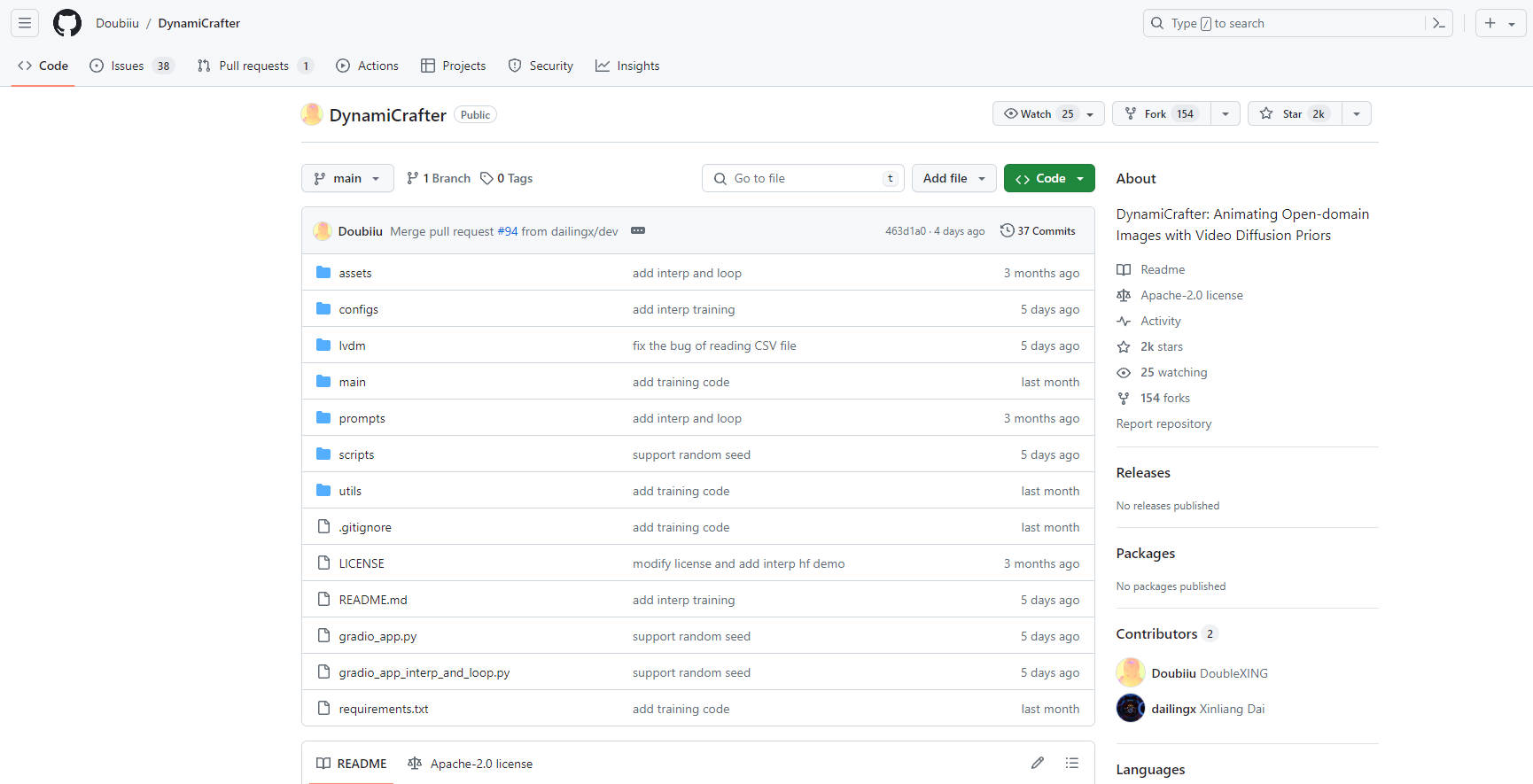View the 1 Branch link

439,178
